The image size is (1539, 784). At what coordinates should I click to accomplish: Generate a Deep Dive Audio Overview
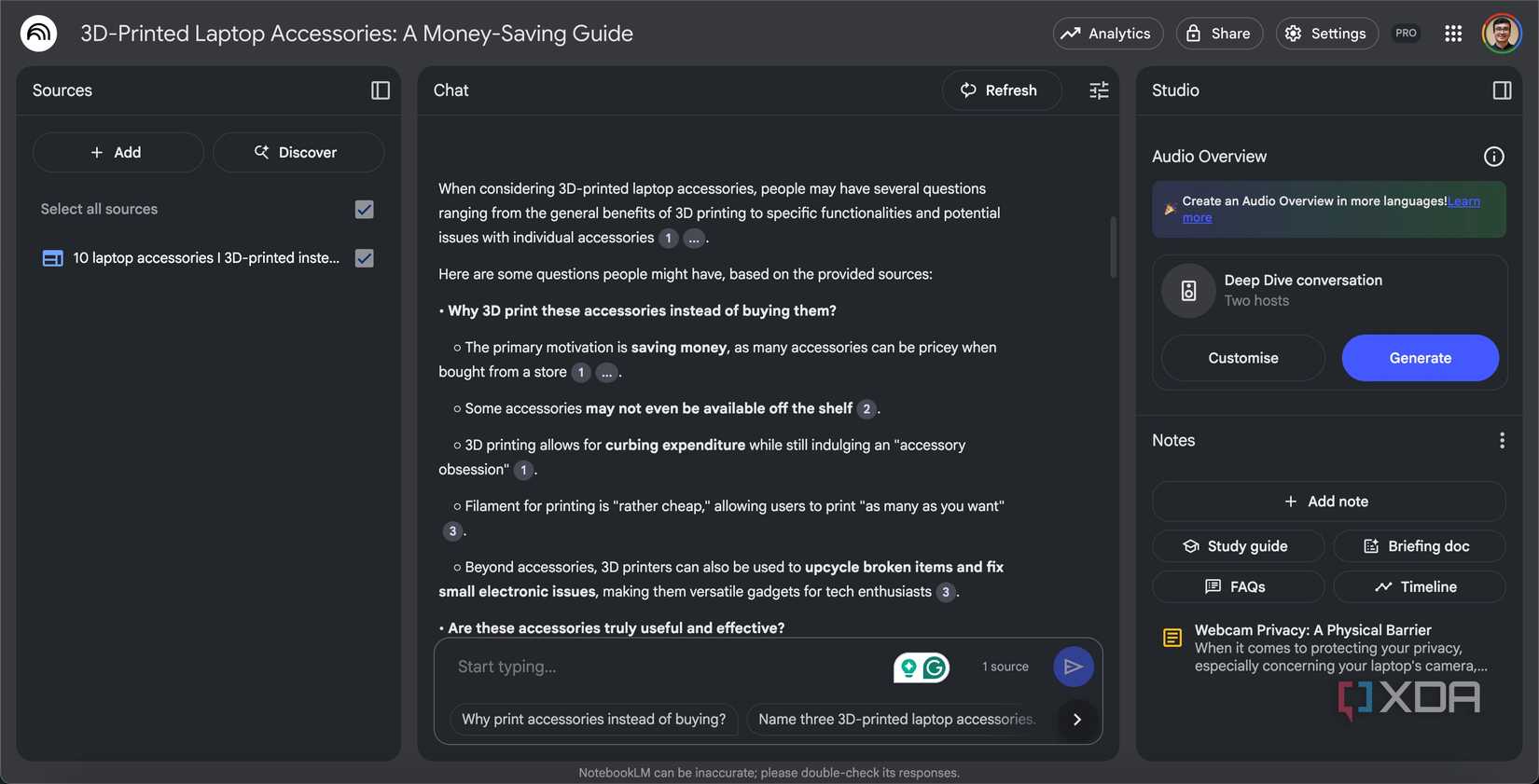click(1420, 357)
